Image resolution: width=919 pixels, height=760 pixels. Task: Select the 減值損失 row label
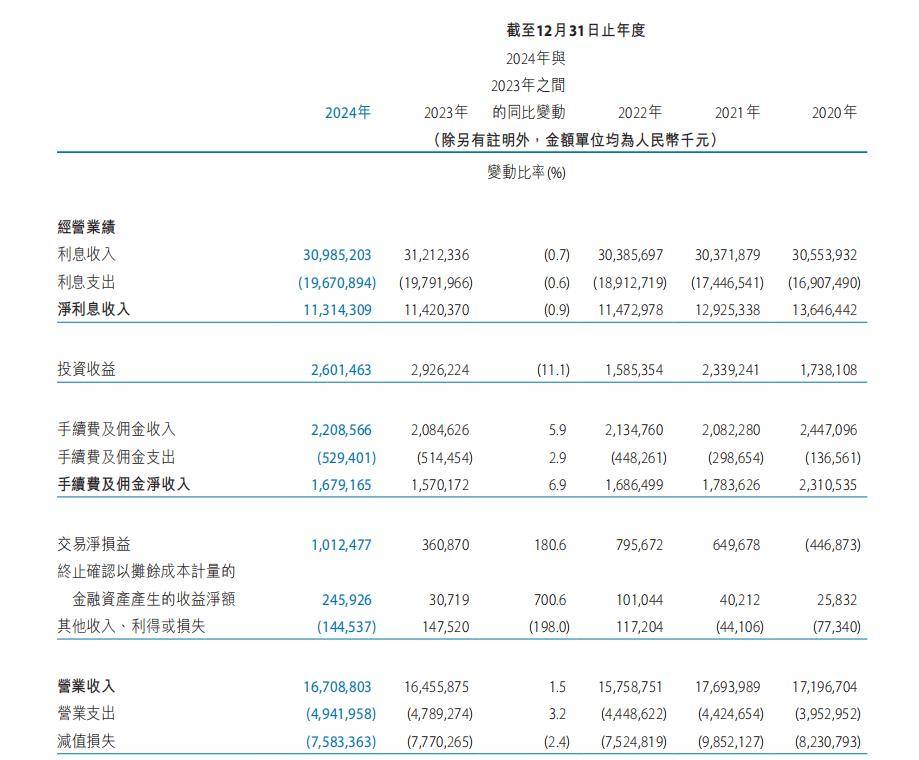pos(87,743)
